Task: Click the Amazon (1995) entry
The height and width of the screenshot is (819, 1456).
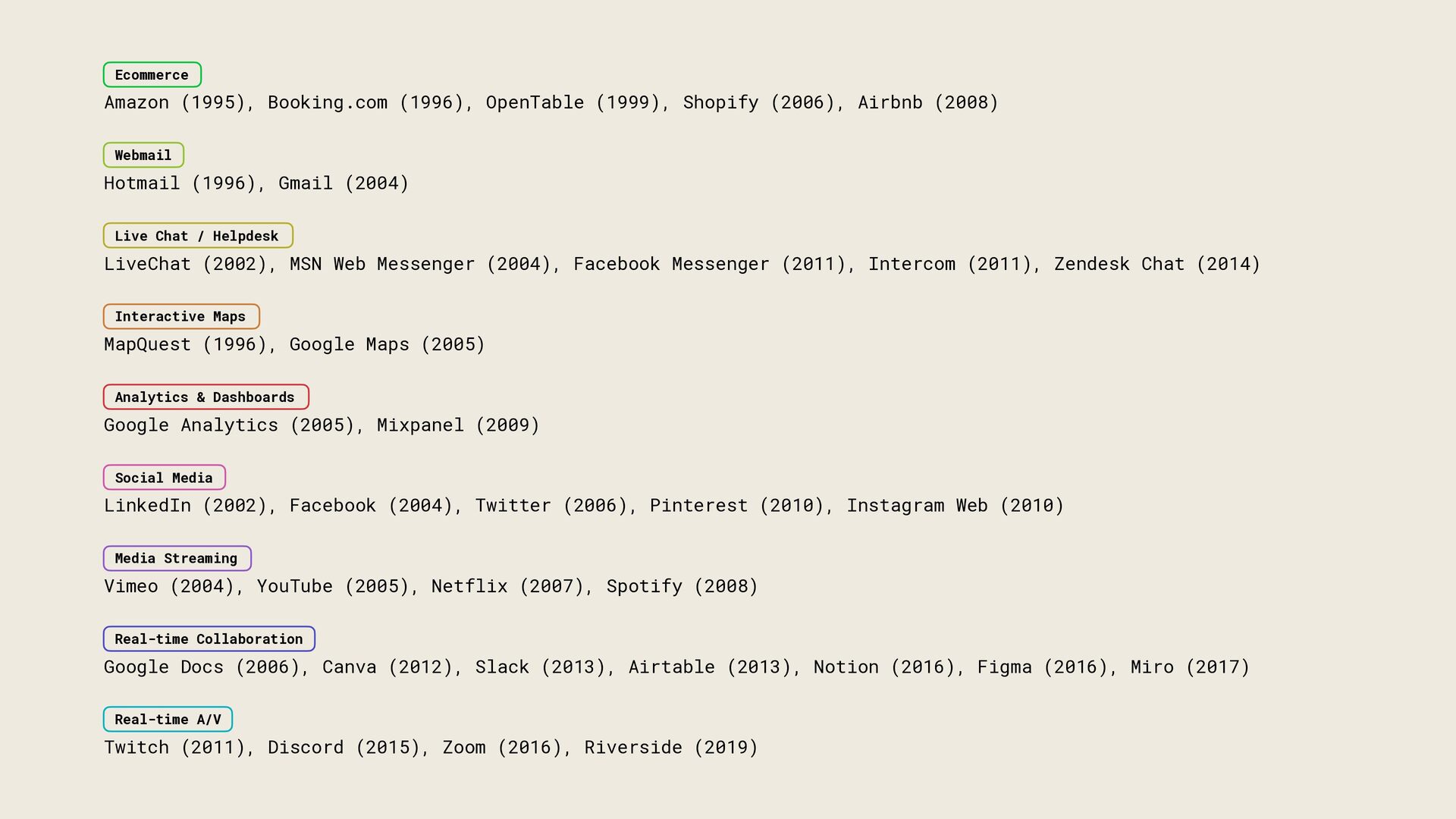Action: pyautogui.click(x=174, y=103)
